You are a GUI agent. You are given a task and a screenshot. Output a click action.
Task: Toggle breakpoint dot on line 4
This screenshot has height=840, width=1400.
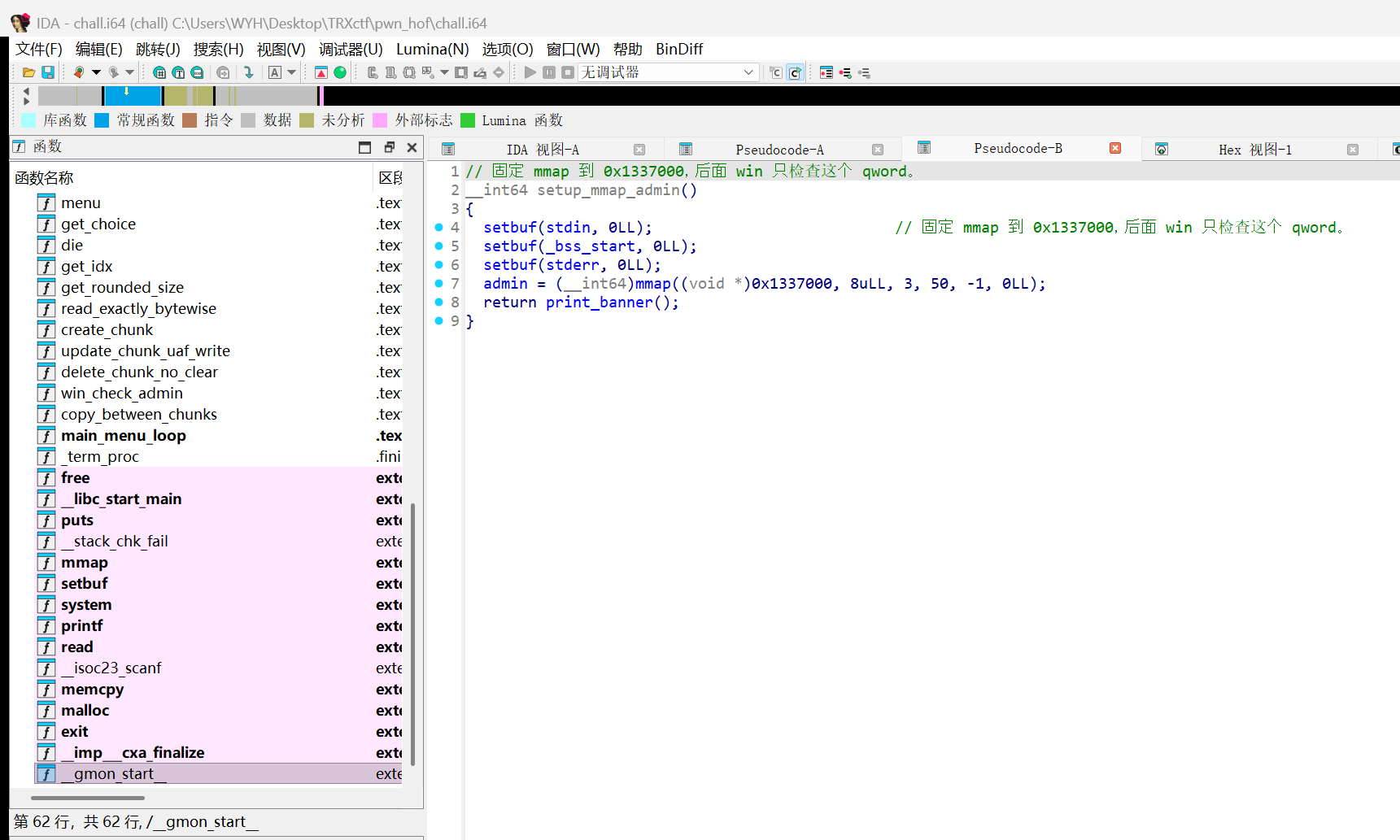click(439, 227)
